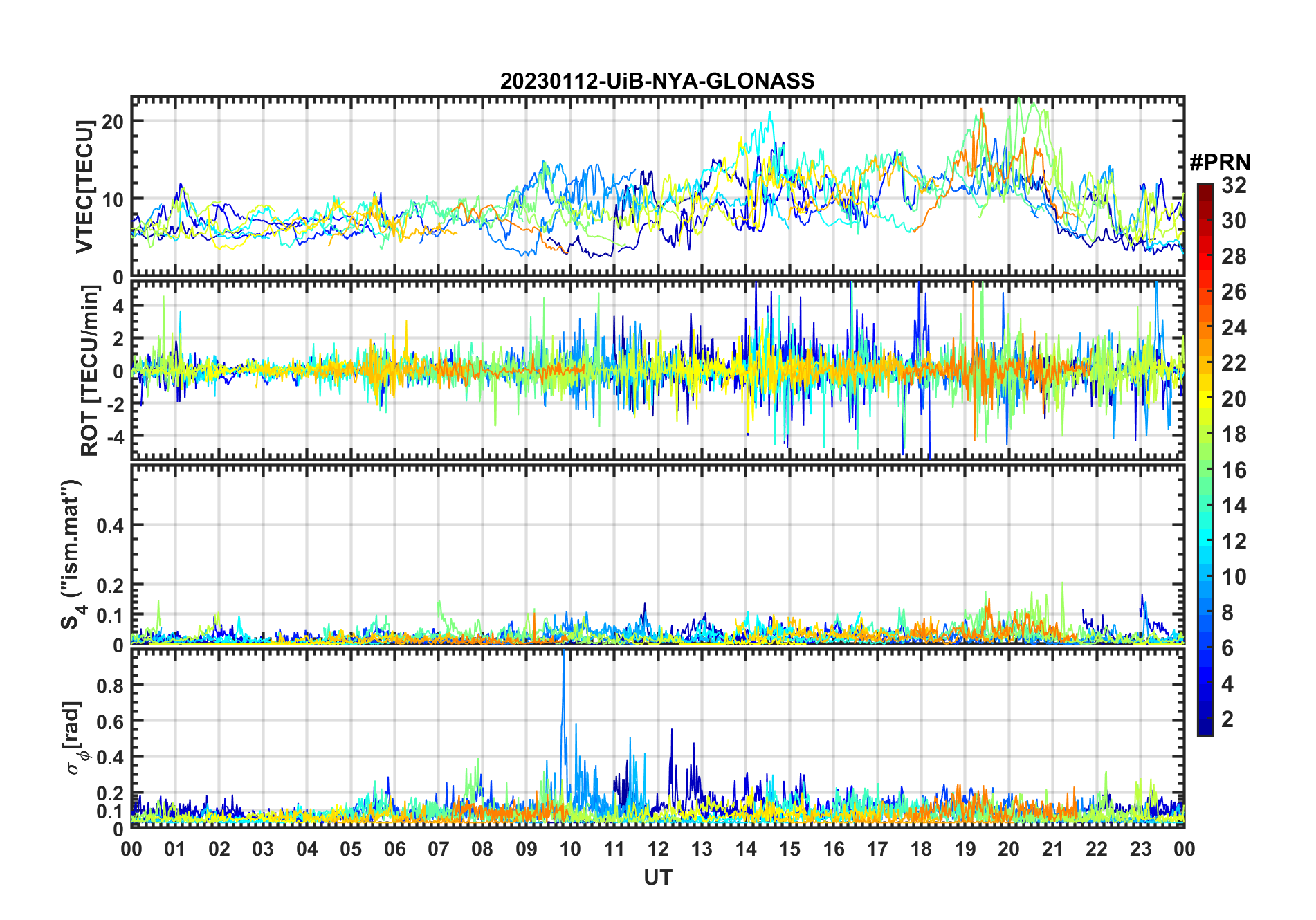Viewport: 1316px width, 920px height.
Task: Click the sigma-phi panel y-tick 0.4
Action: tap(110, 757)
